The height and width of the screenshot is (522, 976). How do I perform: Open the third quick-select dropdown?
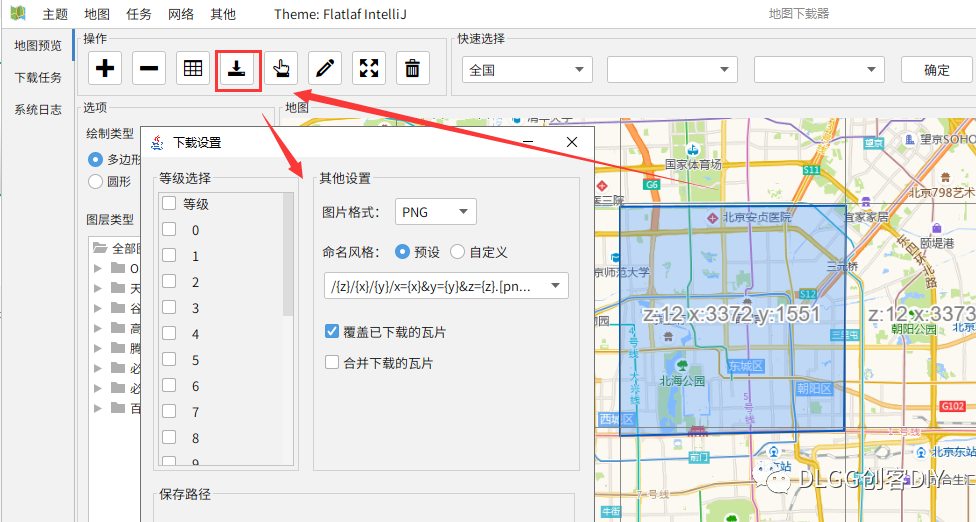[819, 70]
